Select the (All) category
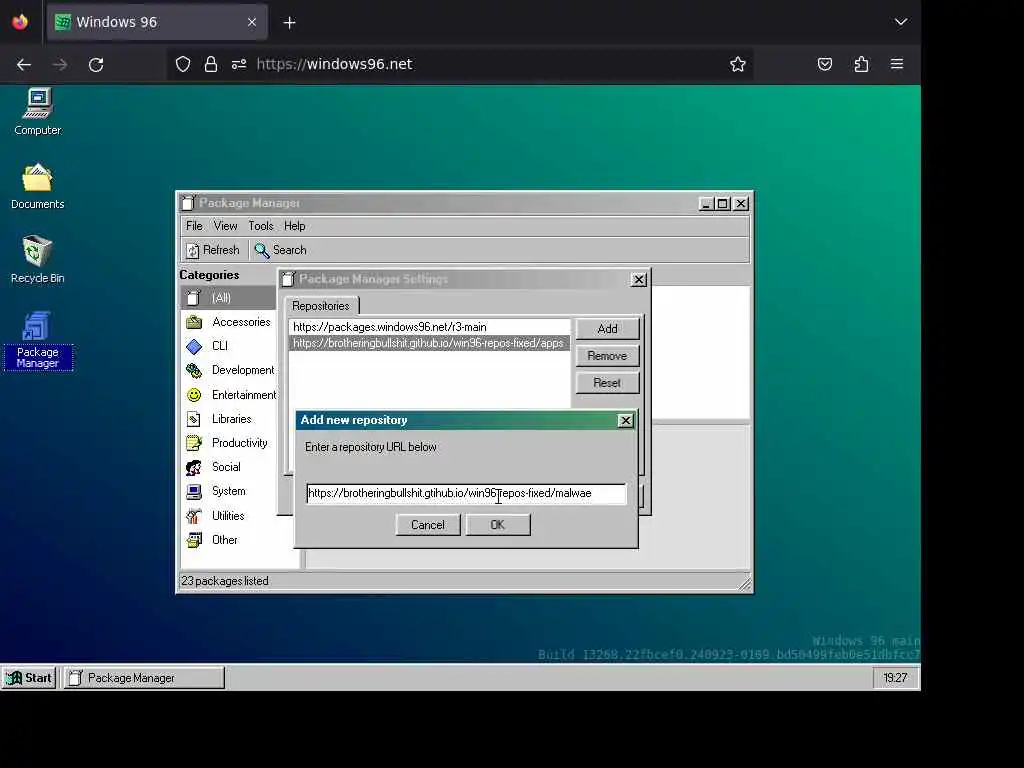Viewport: 1024px width, 768px height. (227, 298)
